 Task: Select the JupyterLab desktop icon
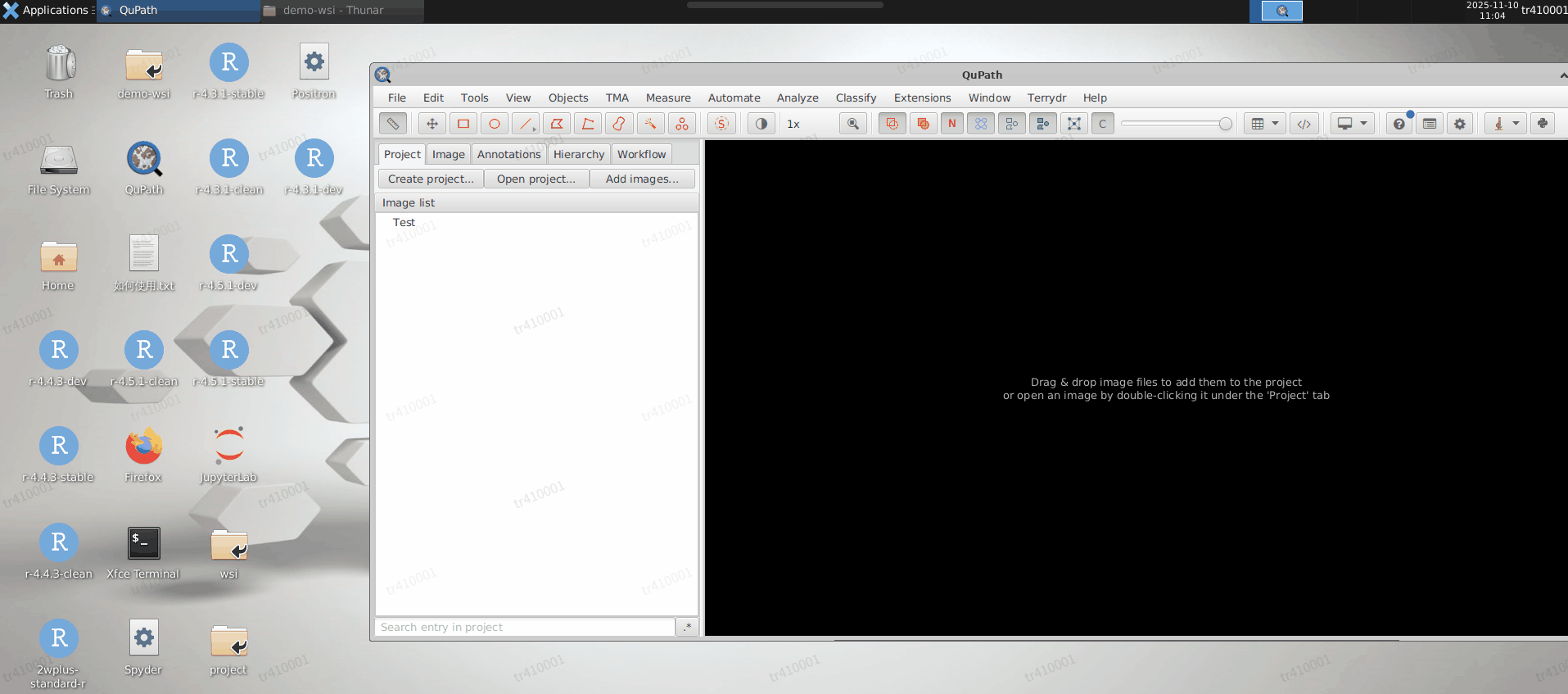228,456
